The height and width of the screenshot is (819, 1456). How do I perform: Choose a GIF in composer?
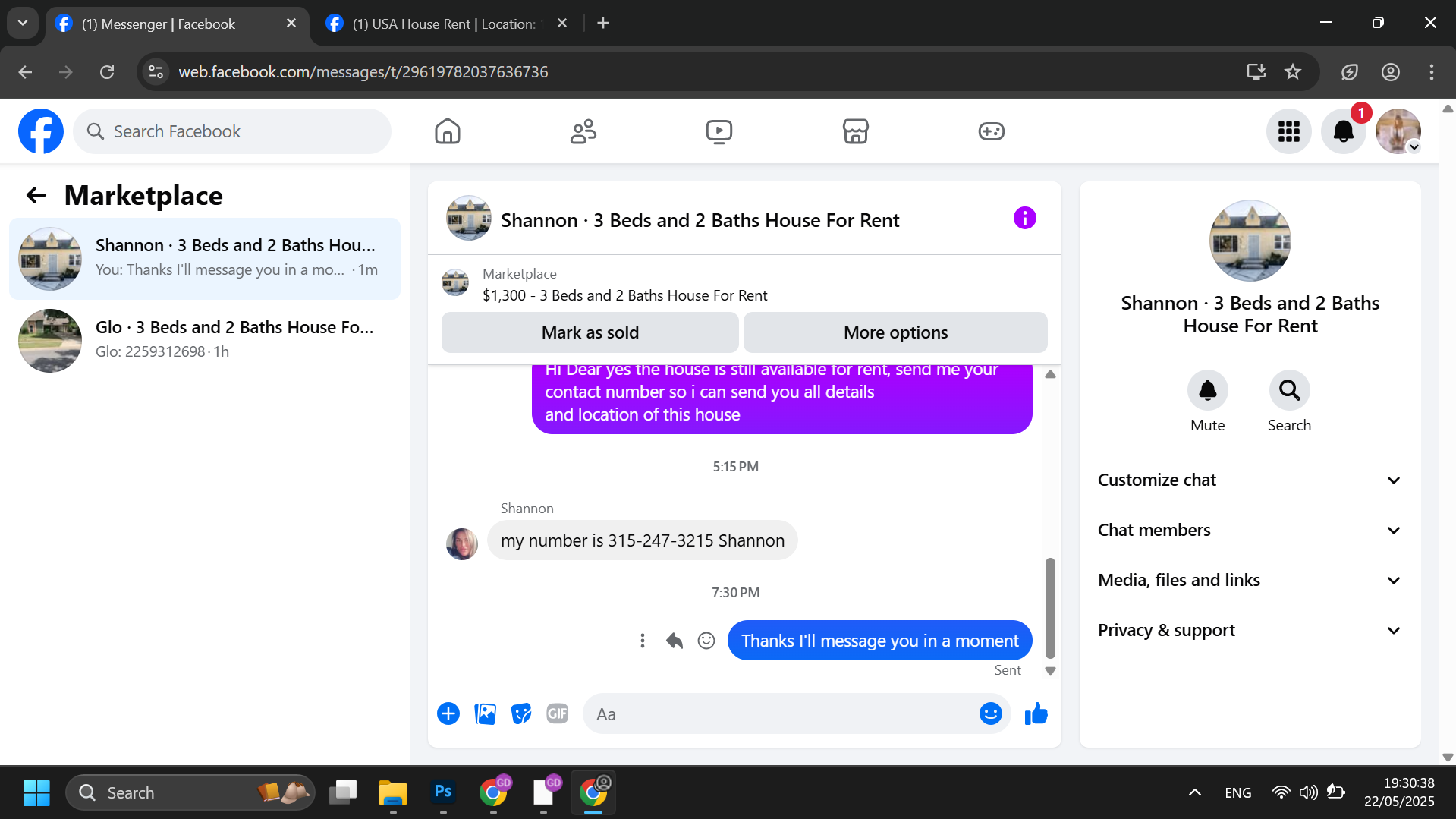tap(558, 713)
